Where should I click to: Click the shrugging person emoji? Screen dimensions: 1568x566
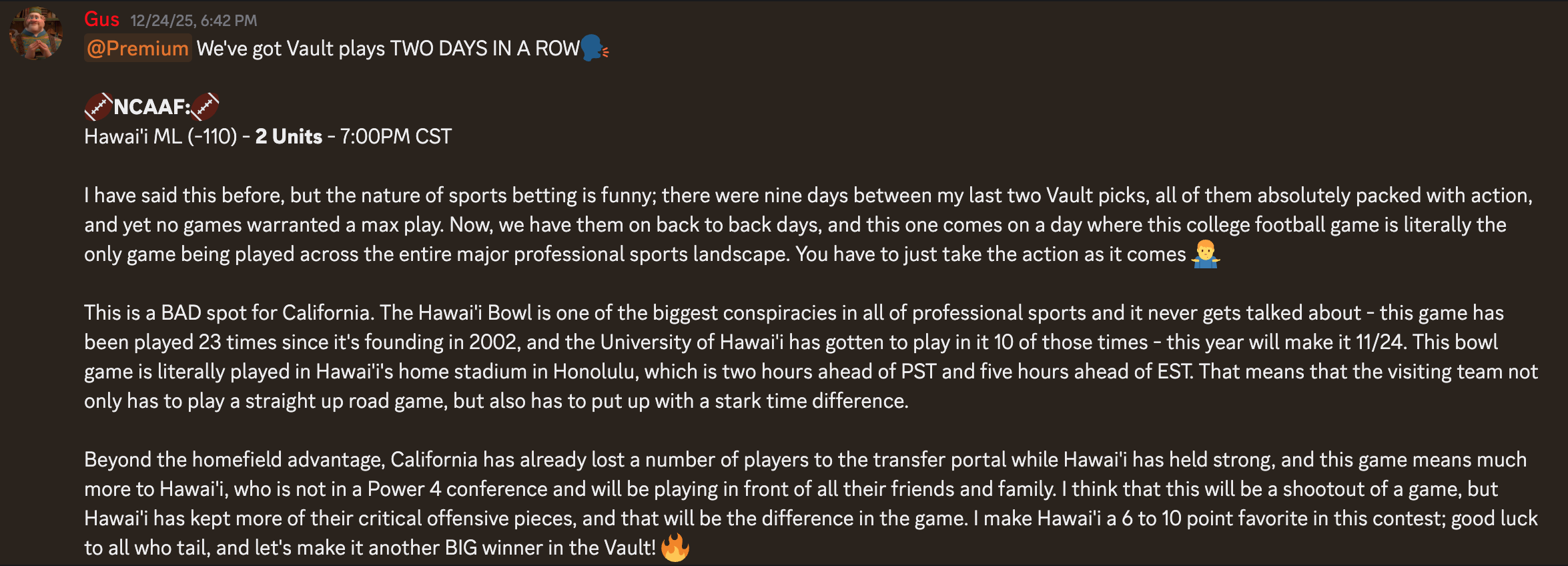pos(1205,254)
